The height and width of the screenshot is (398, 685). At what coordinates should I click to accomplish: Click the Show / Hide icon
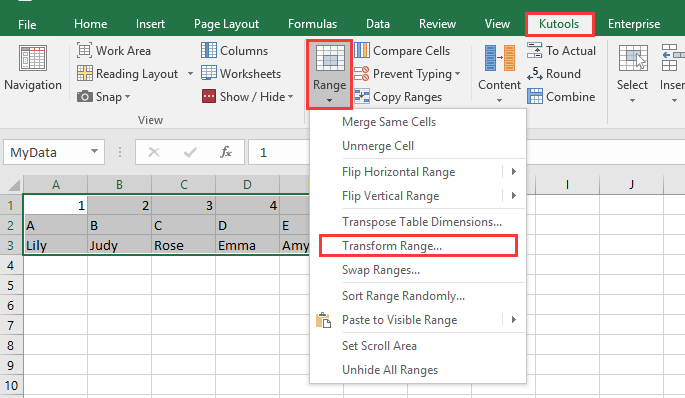point(209,97)
